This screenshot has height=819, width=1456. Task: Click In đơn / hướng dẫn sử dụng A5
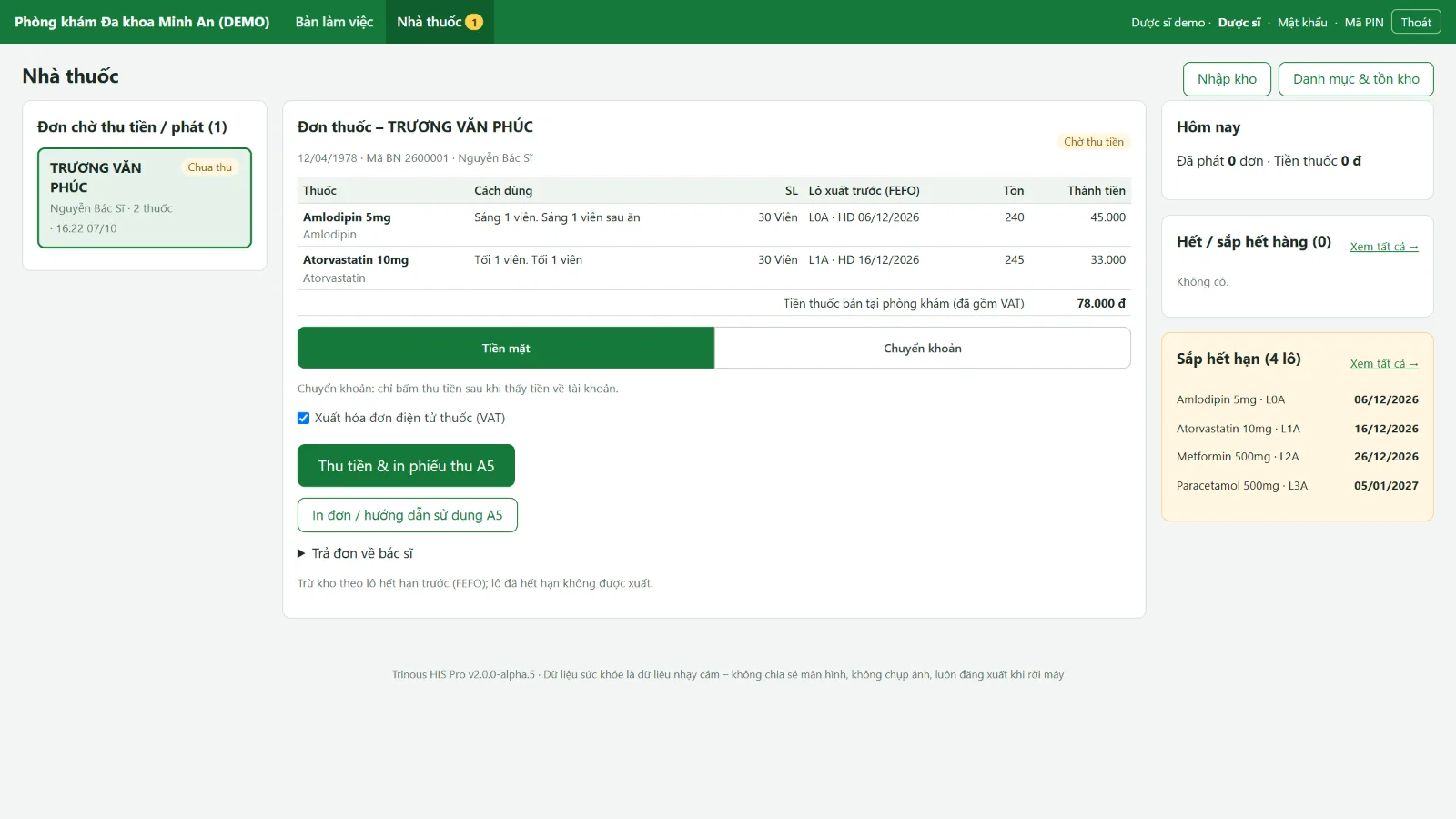pos(408,515)
